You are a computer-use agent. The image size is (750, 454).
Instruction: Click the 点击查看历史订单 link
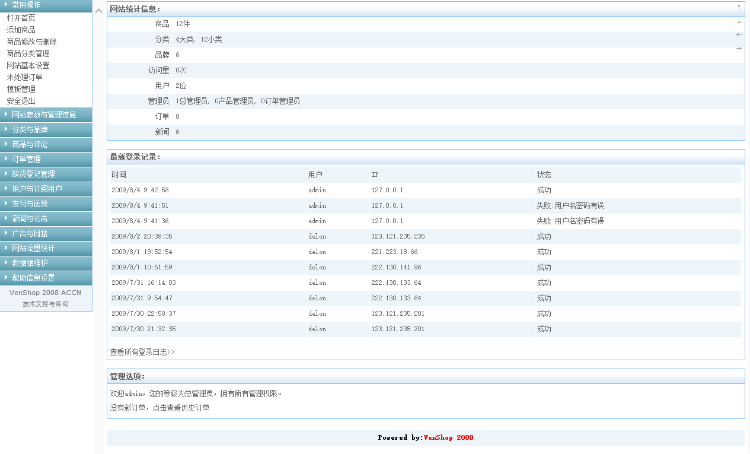[x=181, y=408]
